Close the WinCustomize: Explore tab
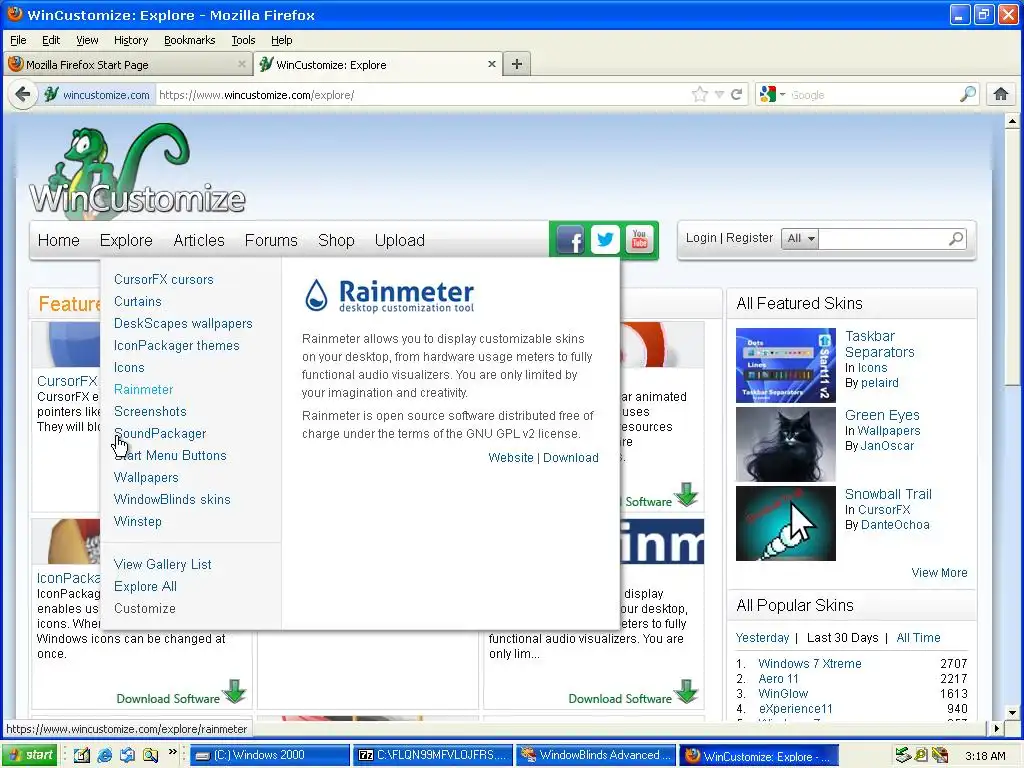Image resolution: width=1024 pixels, height=768 pixels. click(x=492, y=64)
